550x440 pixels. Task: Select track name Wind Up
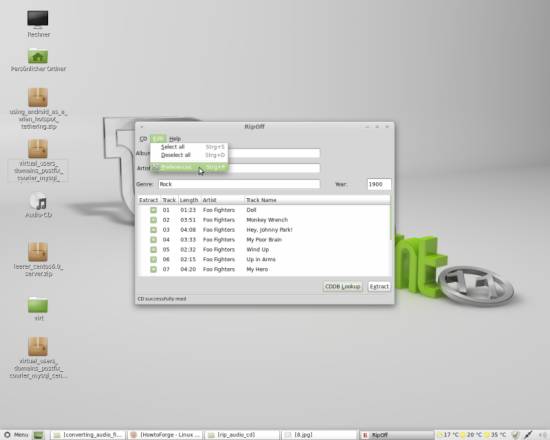[x=257, y=249]
